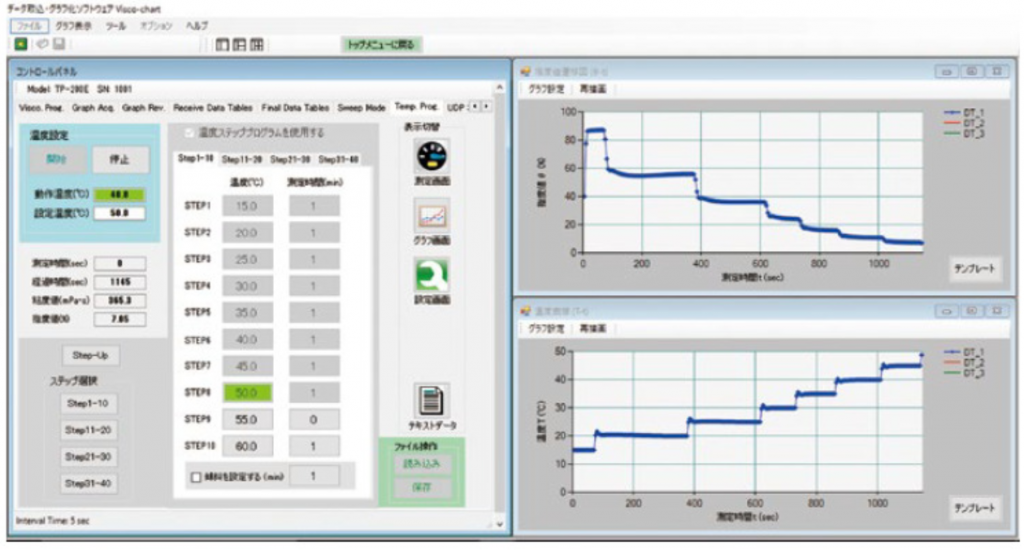The height and width of the screenshot is (550, 1024).
Task: Switch to the Step11-20 tab
Action: [x=242, y=159]
